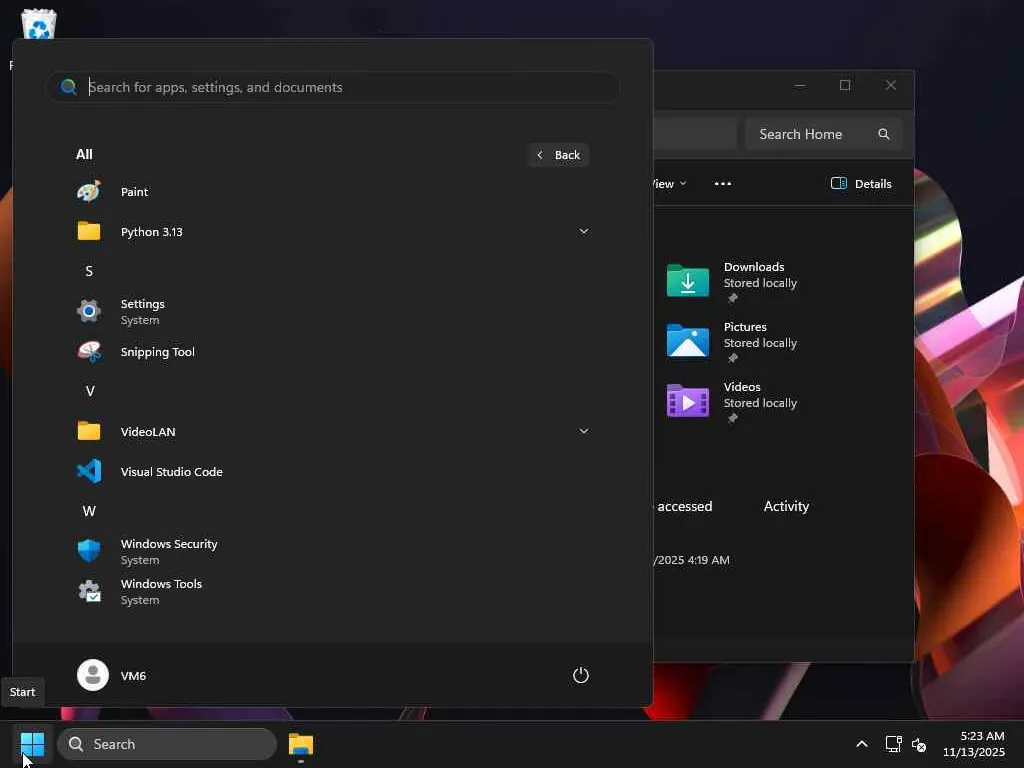Click the Paint label text
Viewport: 1024px width, 768px height.
[x=134, y=192]
